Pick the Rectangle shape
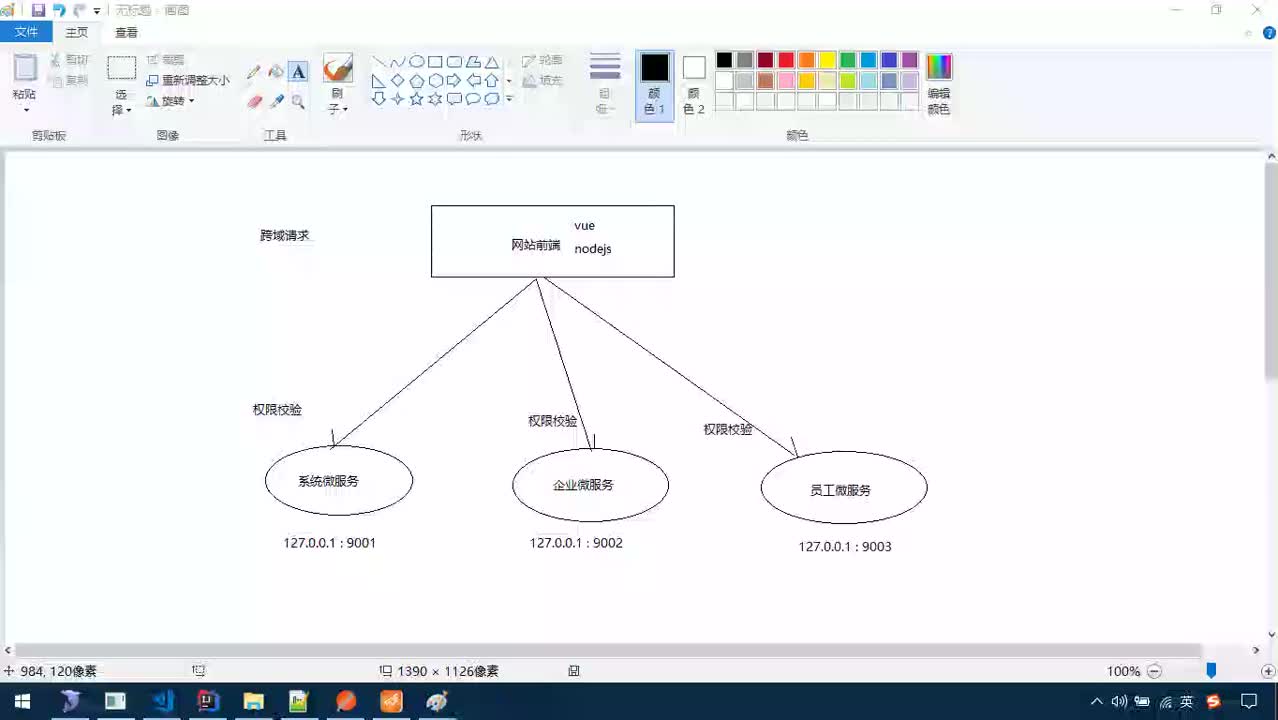Image resolution: width=1278 pixels, height=720 pixels. [436, 62]
